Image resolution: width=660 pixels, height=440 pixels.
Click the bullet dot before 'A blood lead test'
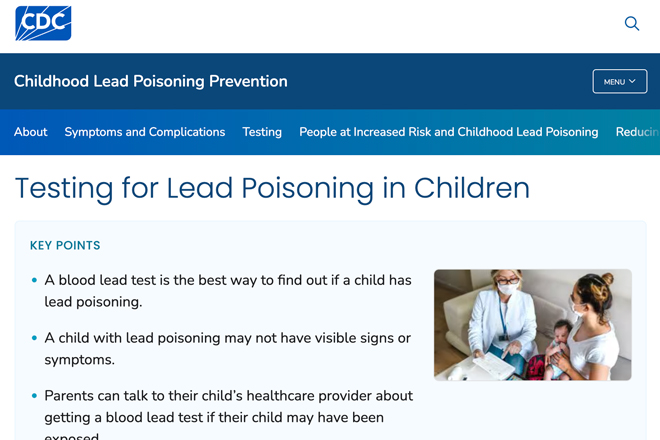coord(35,280)
